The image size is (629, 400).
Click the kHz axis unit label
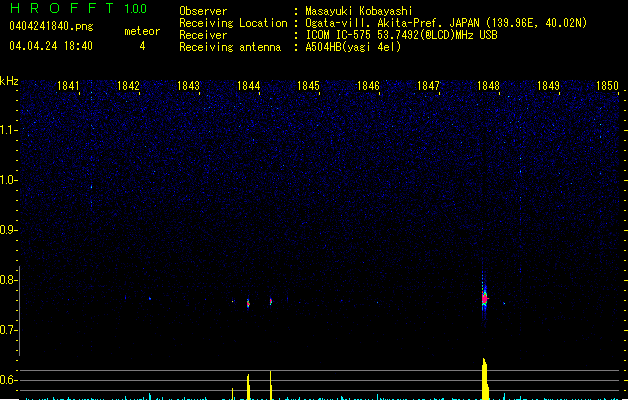pos(9,81)
